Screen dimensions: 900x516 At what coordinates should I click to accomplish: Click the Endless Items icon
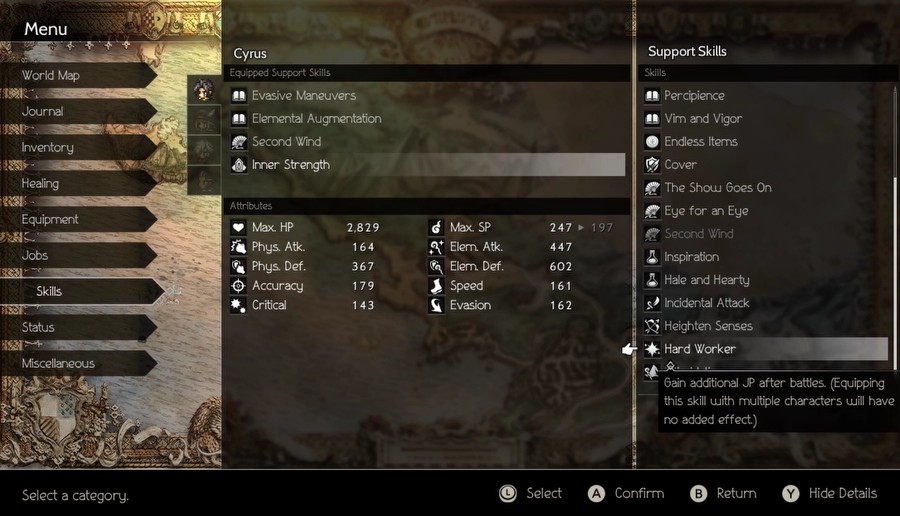tap(652, 142)
